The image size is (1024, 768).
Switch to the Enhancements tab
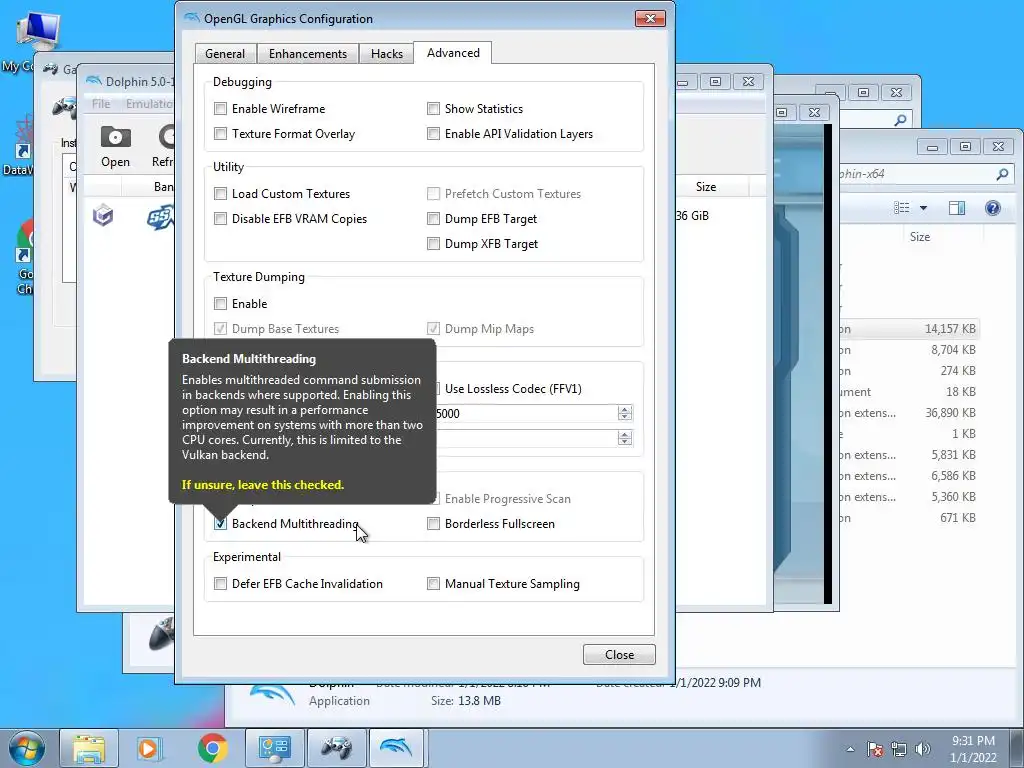[308, 54]
